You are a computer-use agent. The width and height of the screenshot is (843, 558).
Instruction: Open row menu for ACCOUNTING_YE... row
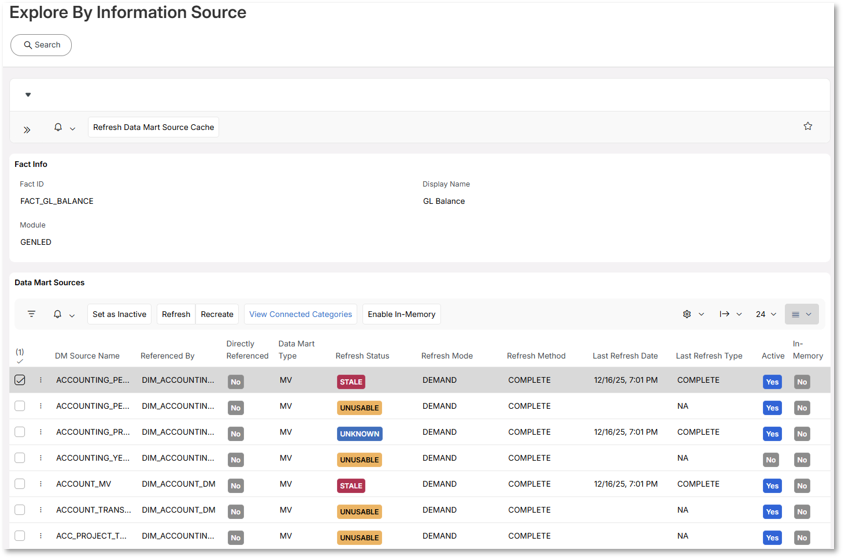41,458
